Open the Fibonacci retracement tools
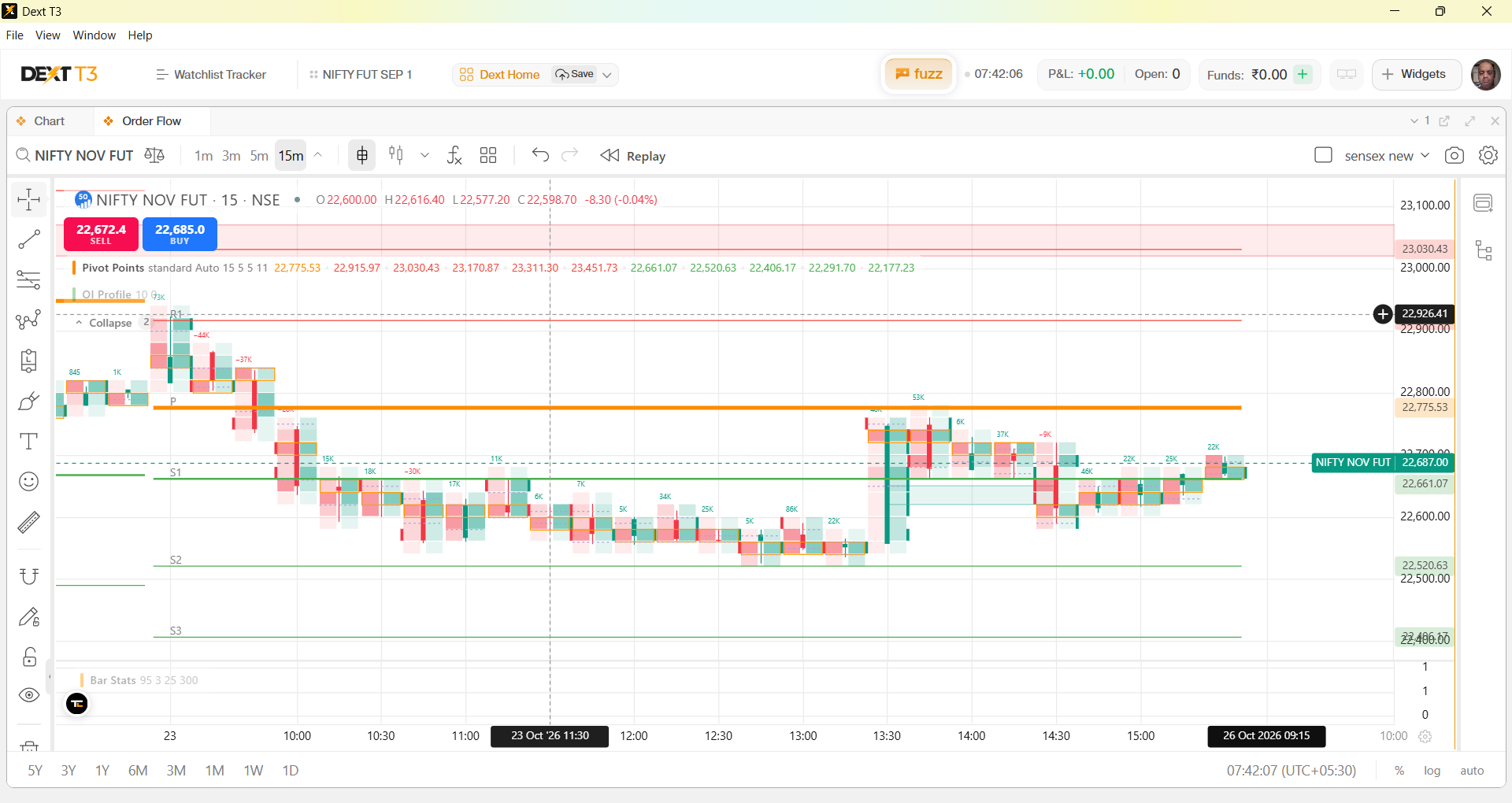 (28, 279)
